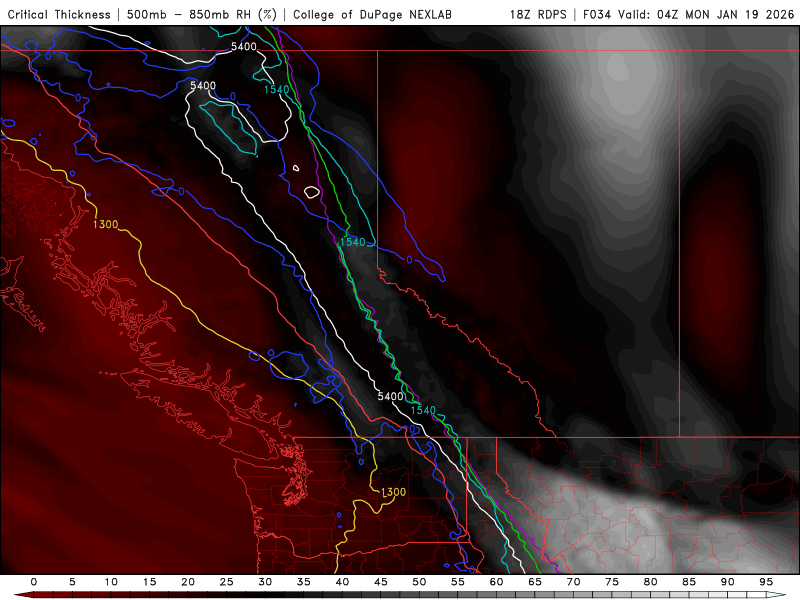Pick the 30 label on the humidity legend
This screenshot has width=800, height=600.
pyautogui.click(x=265, y=582)
